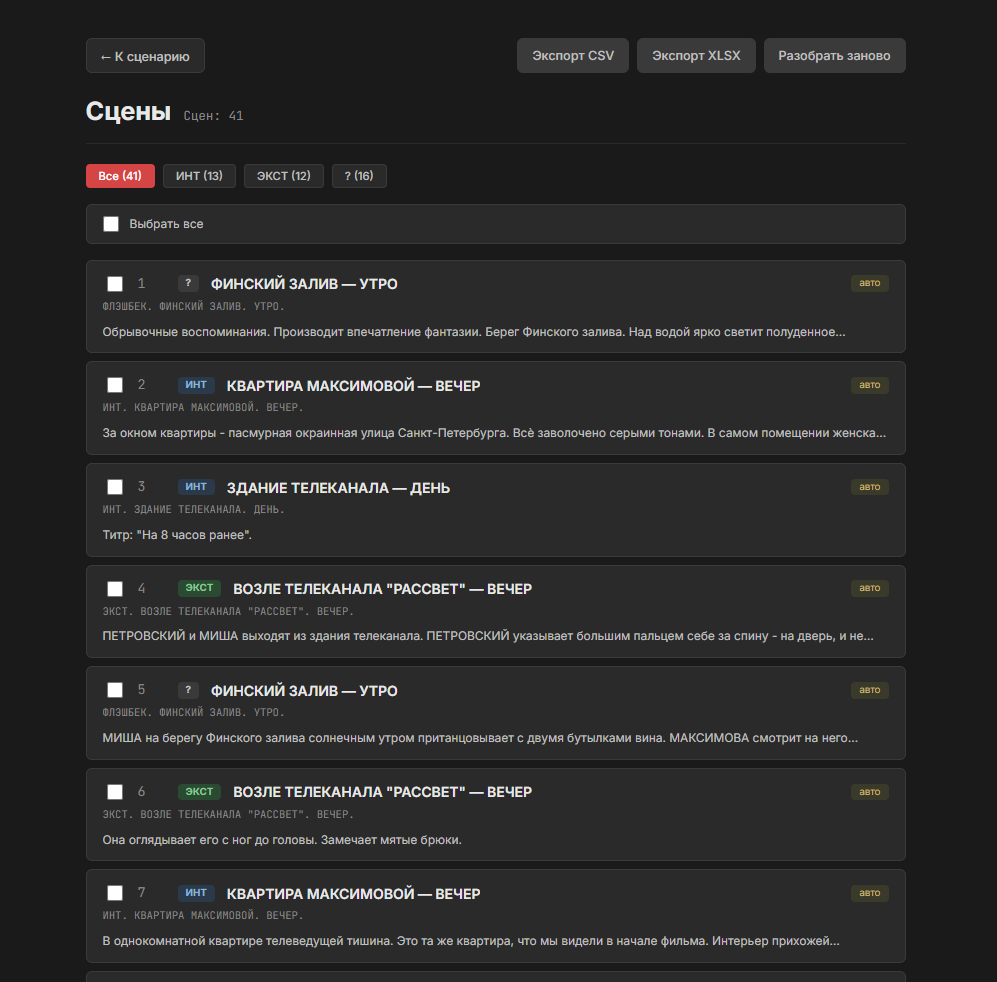997x982 pixels.
Task: Click 'авто' tag on scene 6
Action: tap(869, 791)
